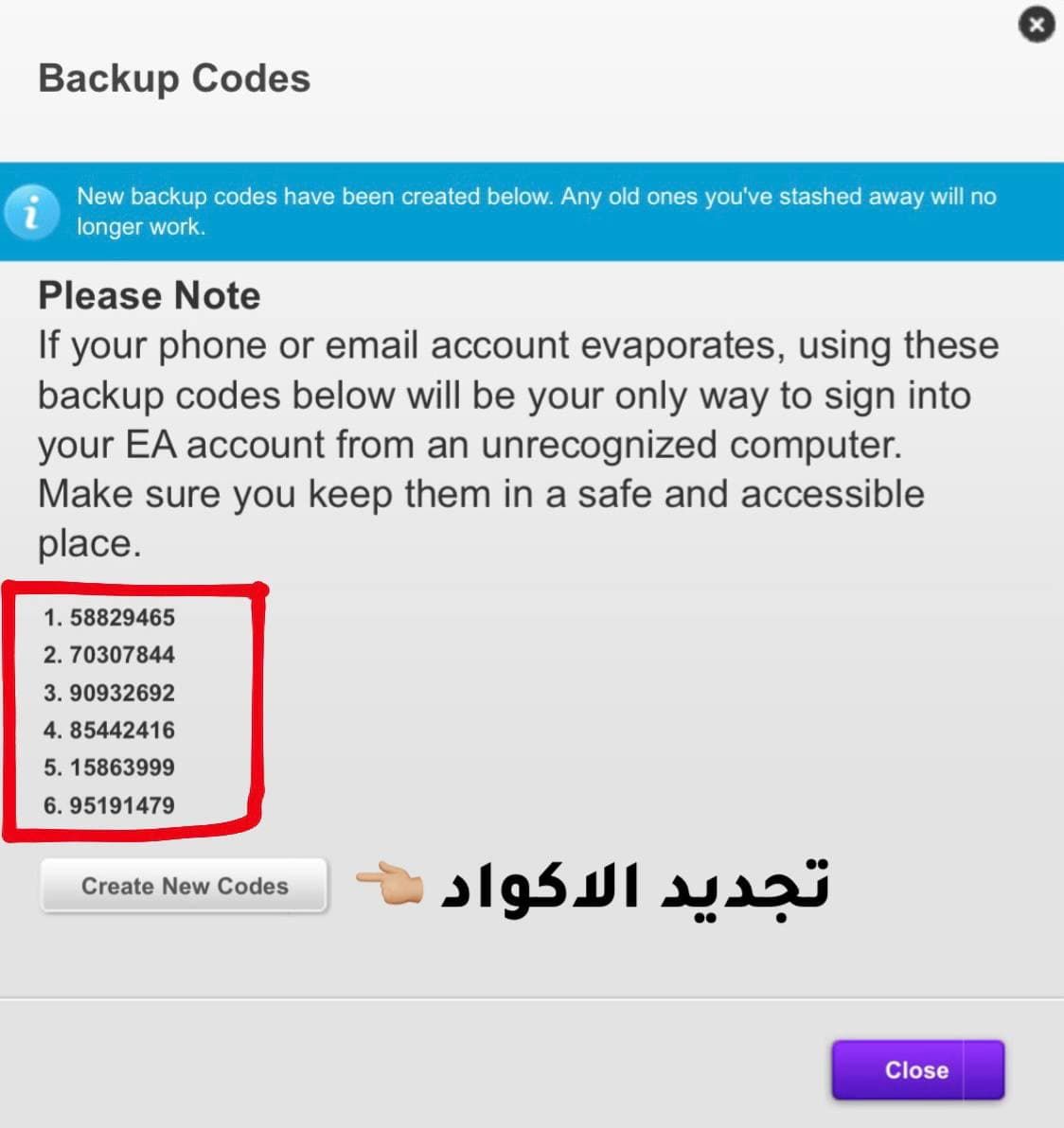Click the last code 95191479
The image size is (1064, 1128).
[x=121, y=805]
